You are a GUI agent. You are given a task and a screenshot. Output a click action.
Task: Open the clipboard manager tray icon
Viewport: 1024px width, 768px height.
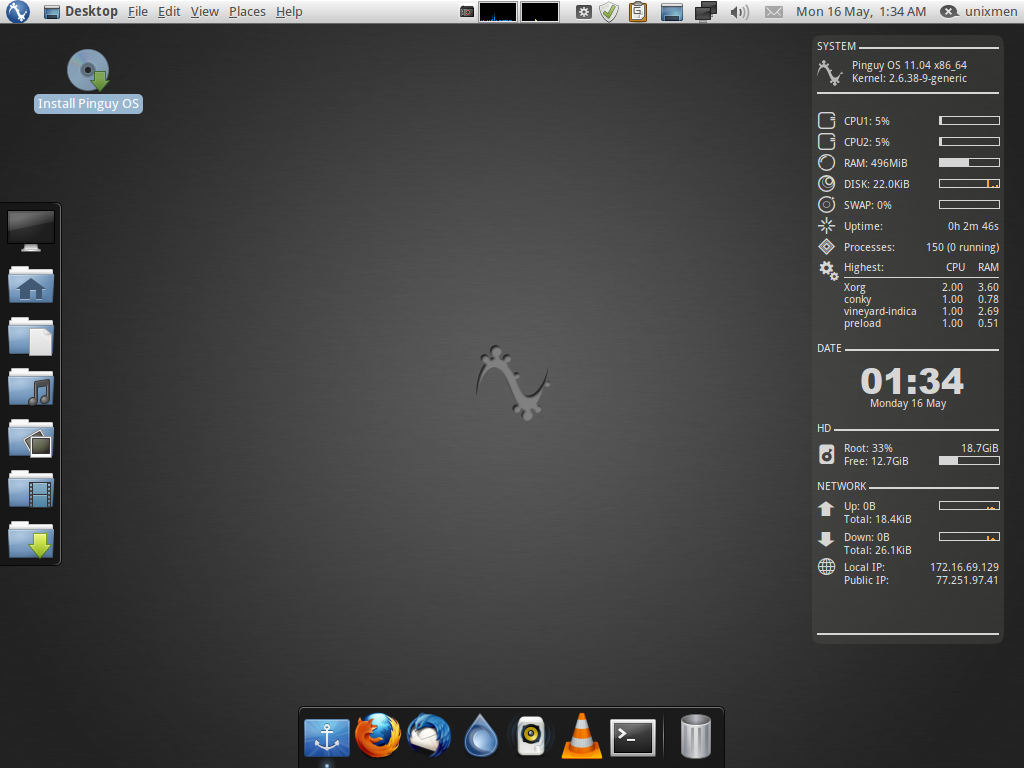(x=638, y=12)
